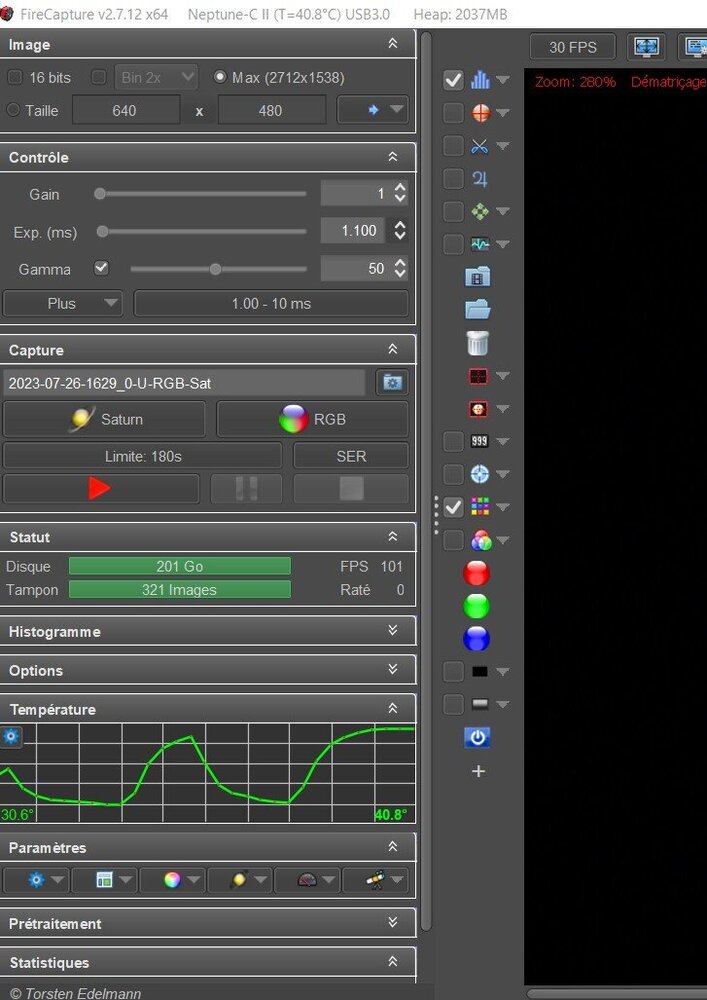Click the Gain slider track
This screenshot has width=707, height=1000.
point(200,194)
